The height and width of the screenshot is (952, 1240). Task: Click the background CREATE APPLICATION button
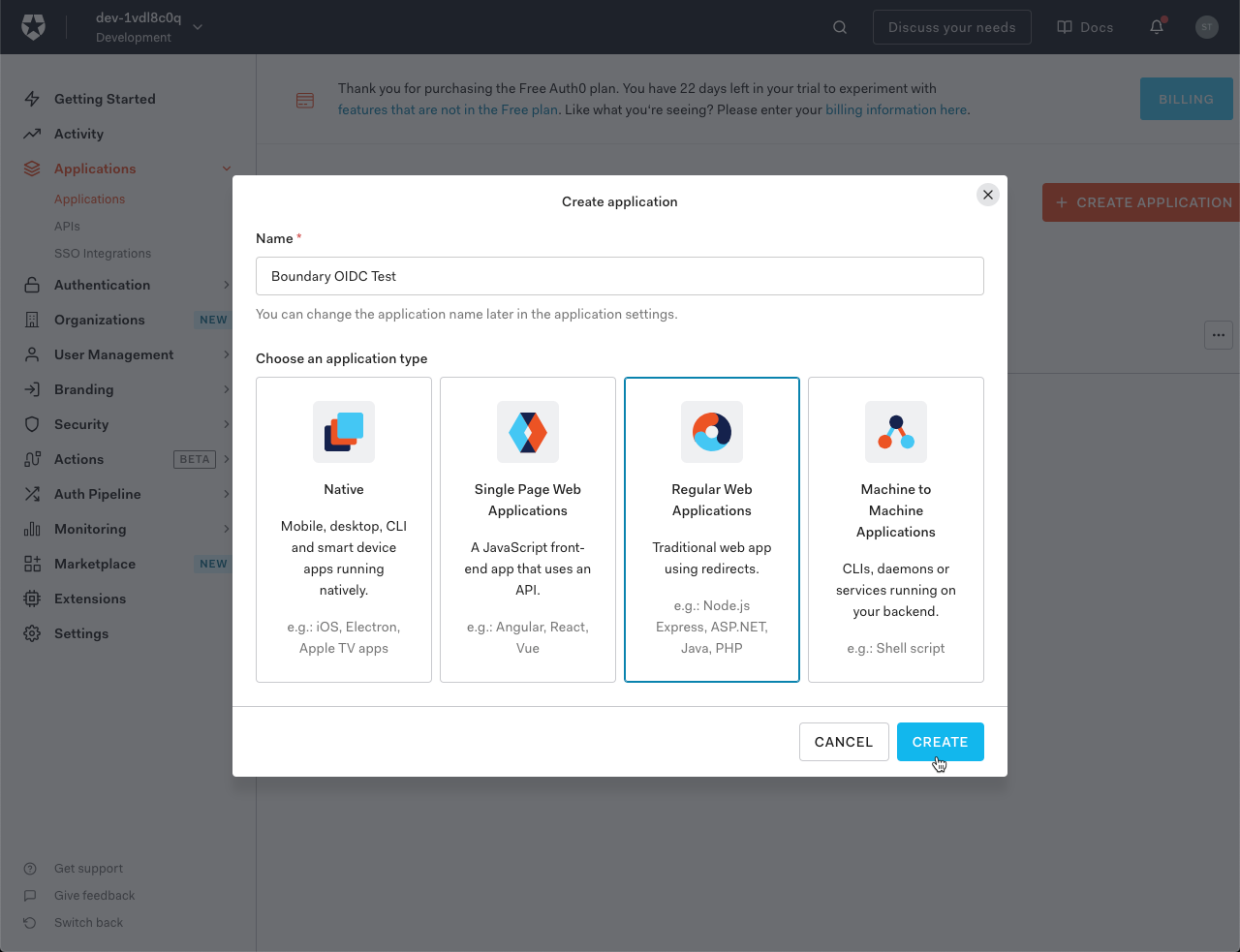(x=1141, y=202)
